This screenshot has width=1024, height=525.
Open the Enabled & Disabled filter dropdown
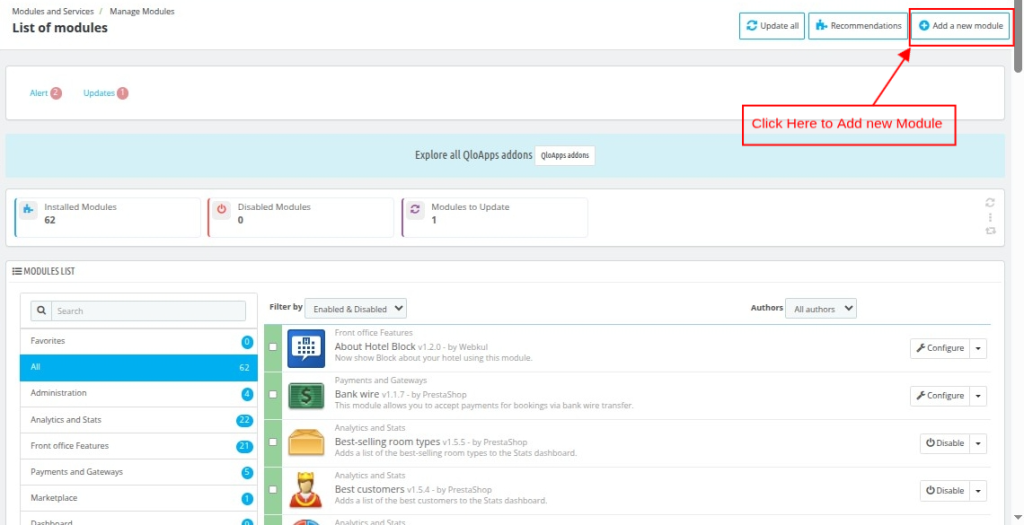(356, 309)
